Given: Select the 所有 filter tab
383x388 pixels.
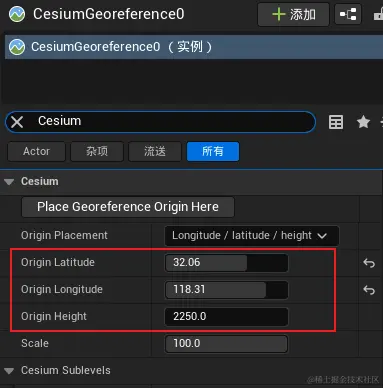Looking at the screenshot, I should point(213,152).
